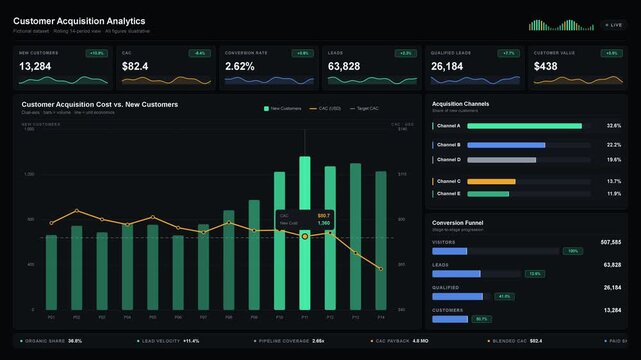The height and width of the screenshot is (360, 641).
Task: Click the Leads funnel bar in Conversion Funnel
Action: 456,274
